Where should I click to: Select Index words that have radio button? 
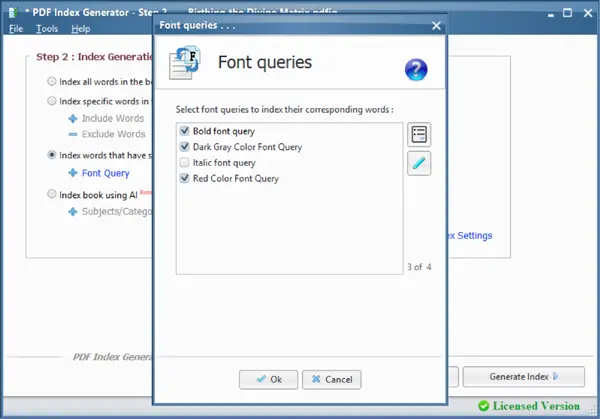click(x=52, y=155)
